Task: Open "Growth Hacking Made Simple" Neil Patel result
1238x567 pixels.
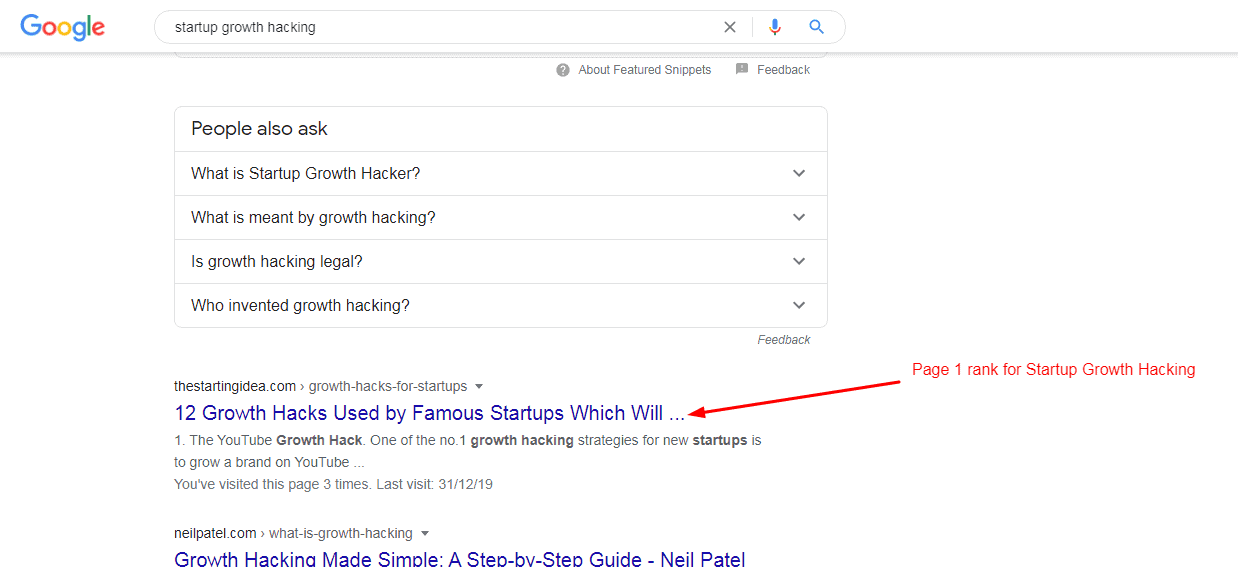Action: coord(459,558)
